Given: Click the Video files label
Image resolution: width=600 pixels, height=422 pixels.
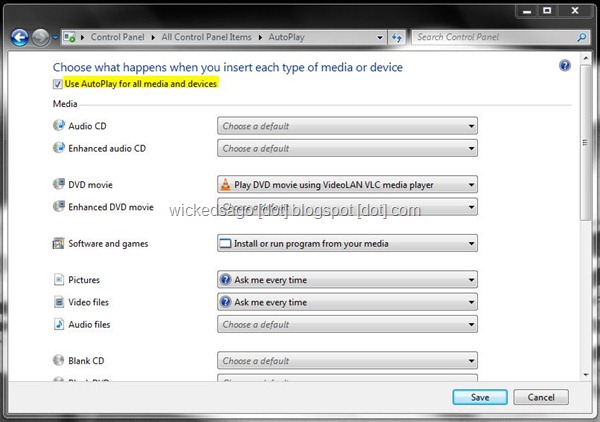Looking at the screenshot, I should 88,302.
